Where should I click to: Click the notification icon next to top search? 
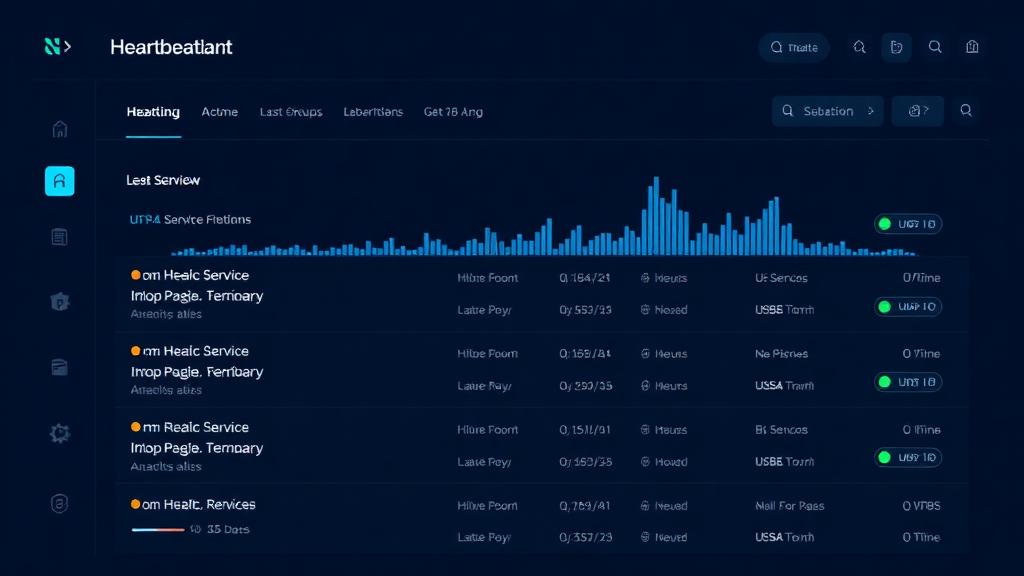859,46
